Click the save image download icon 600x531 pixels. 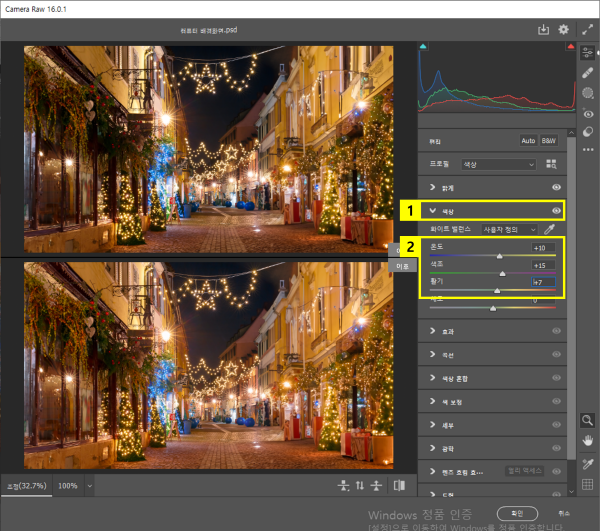click(544, 31)
